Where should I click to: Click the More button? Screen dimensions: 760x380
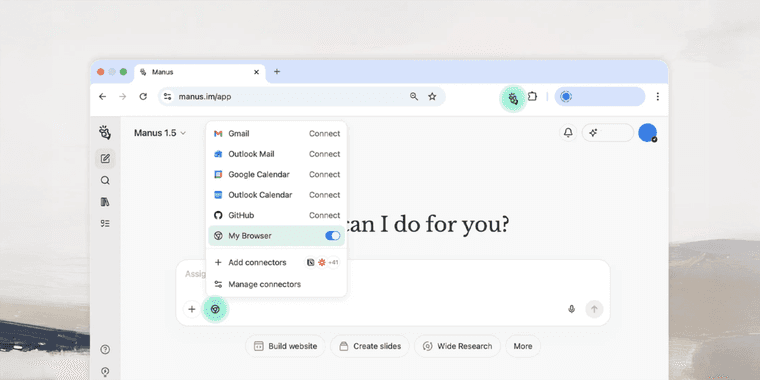click(523, 346)
